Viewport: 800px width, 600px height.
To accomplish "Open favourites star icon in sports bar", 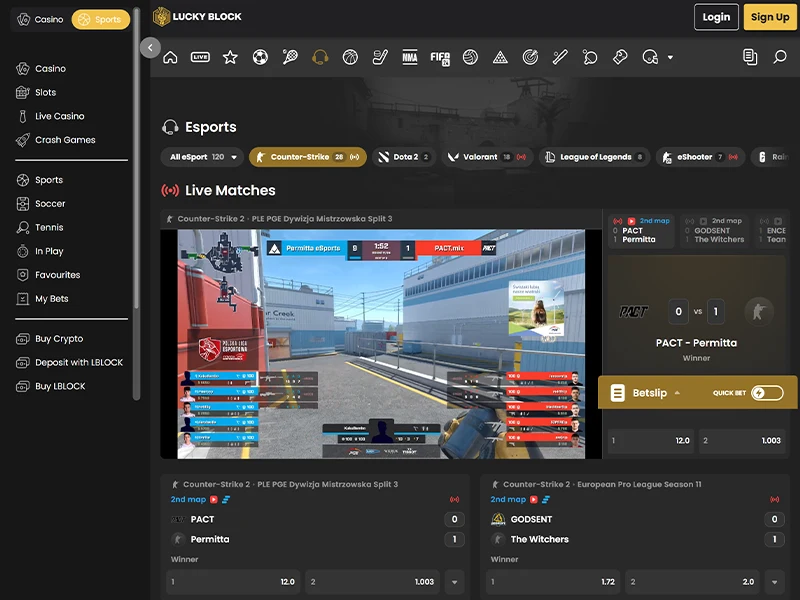I will tap(230, 57).
